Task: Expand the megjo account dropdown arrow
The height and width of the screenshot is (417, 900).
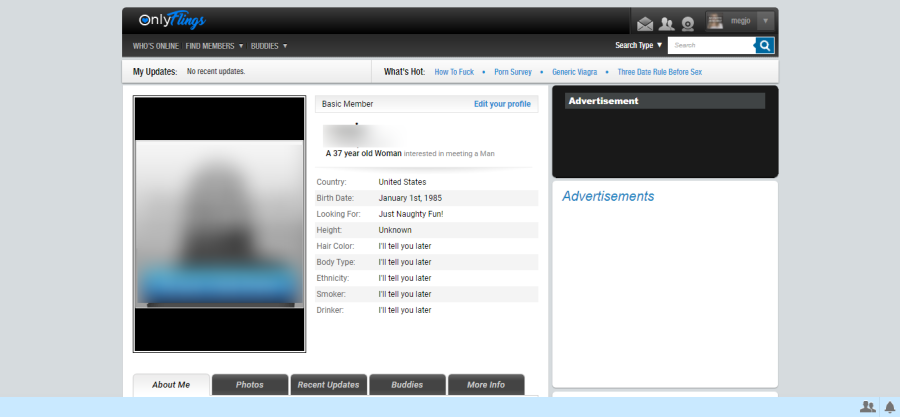Action: 765,20
